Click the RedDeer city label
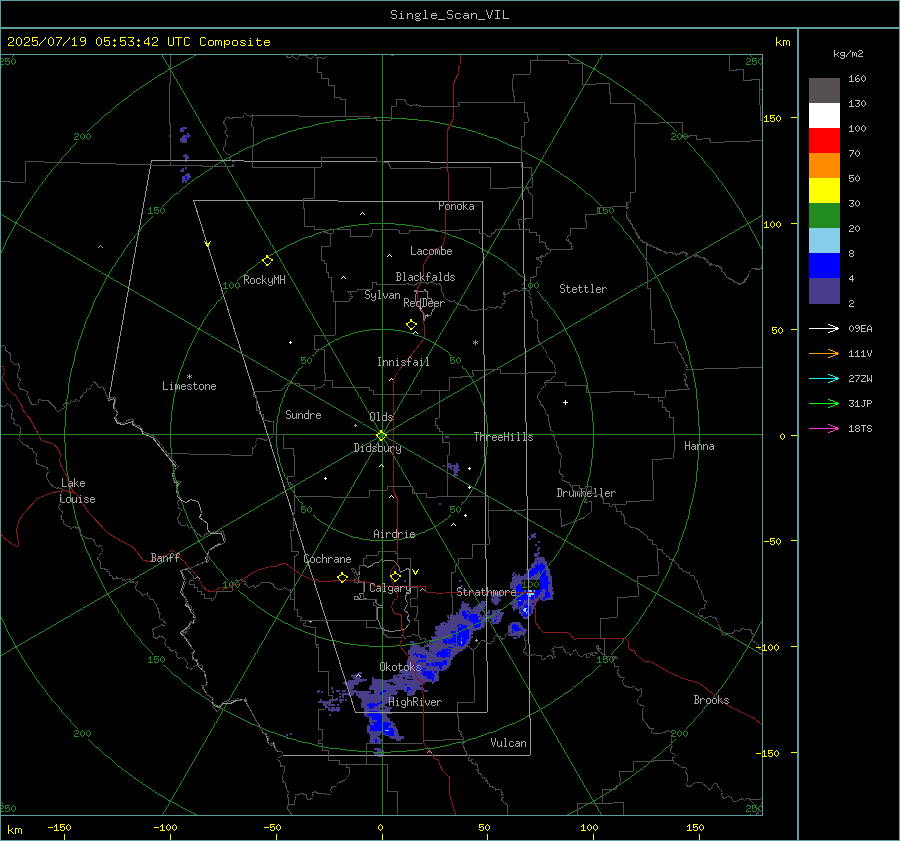Screen dimensions: 900x841 coord(424,303)
